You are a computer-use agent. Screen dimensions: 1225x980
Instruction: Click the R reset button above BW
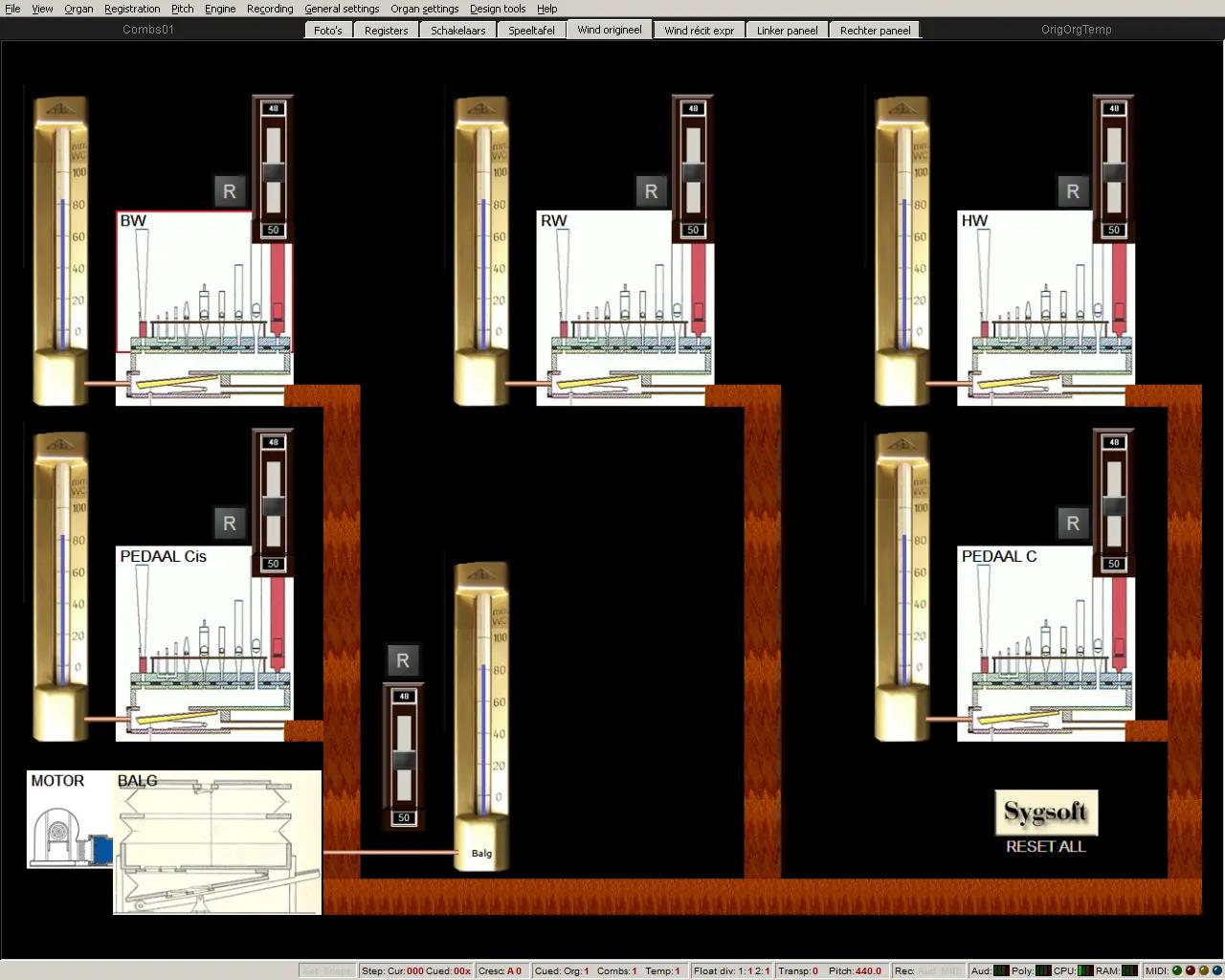point(230,191)
